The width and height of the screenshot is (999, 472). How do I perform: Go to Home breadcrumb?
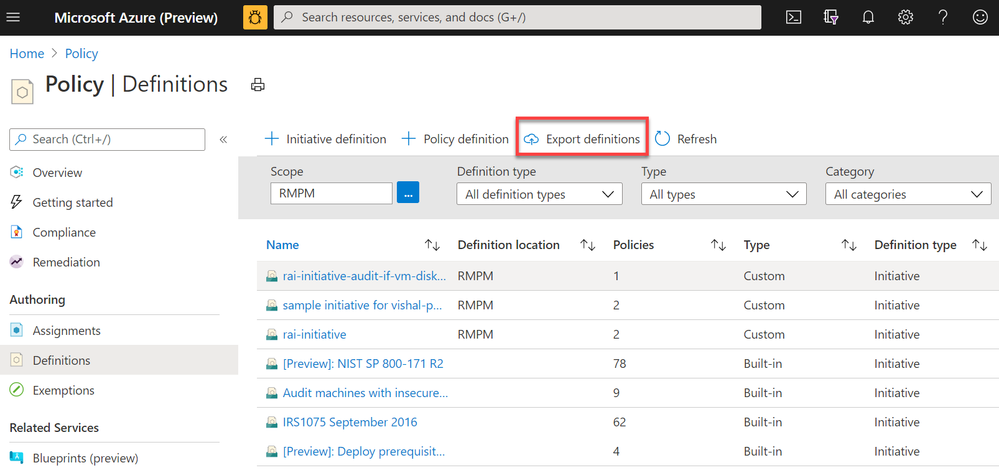click(x=27, y=54)
